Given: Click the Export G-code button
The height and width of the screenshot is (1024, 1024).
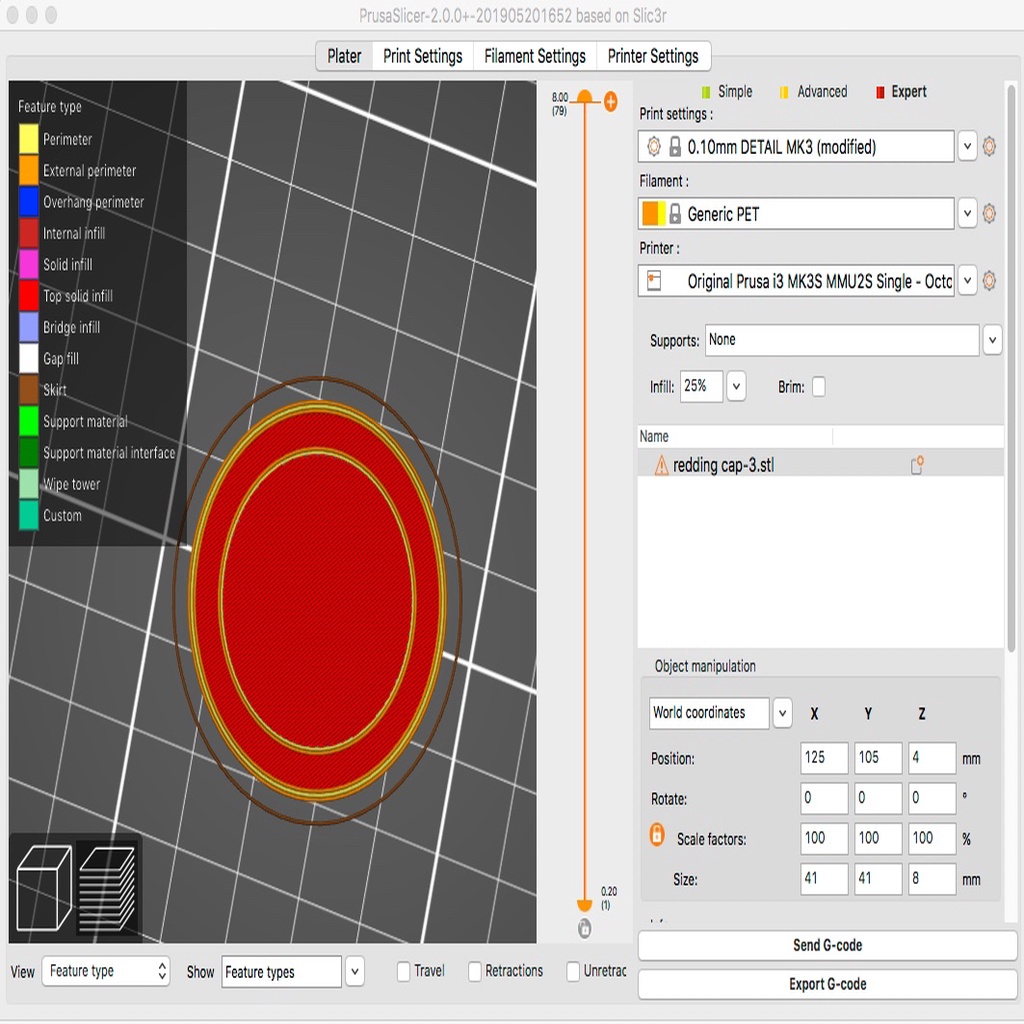Looking at the screenshot, I should tap(827, 984).
